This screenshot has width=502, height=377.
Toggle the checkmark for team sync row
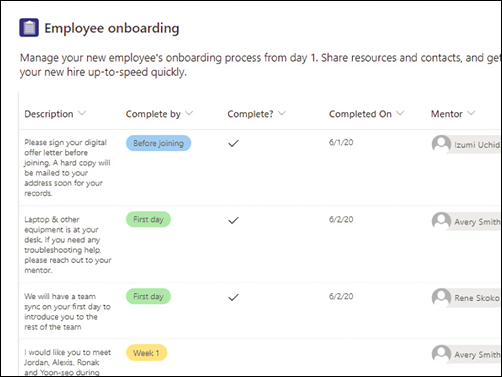point(233,297)
